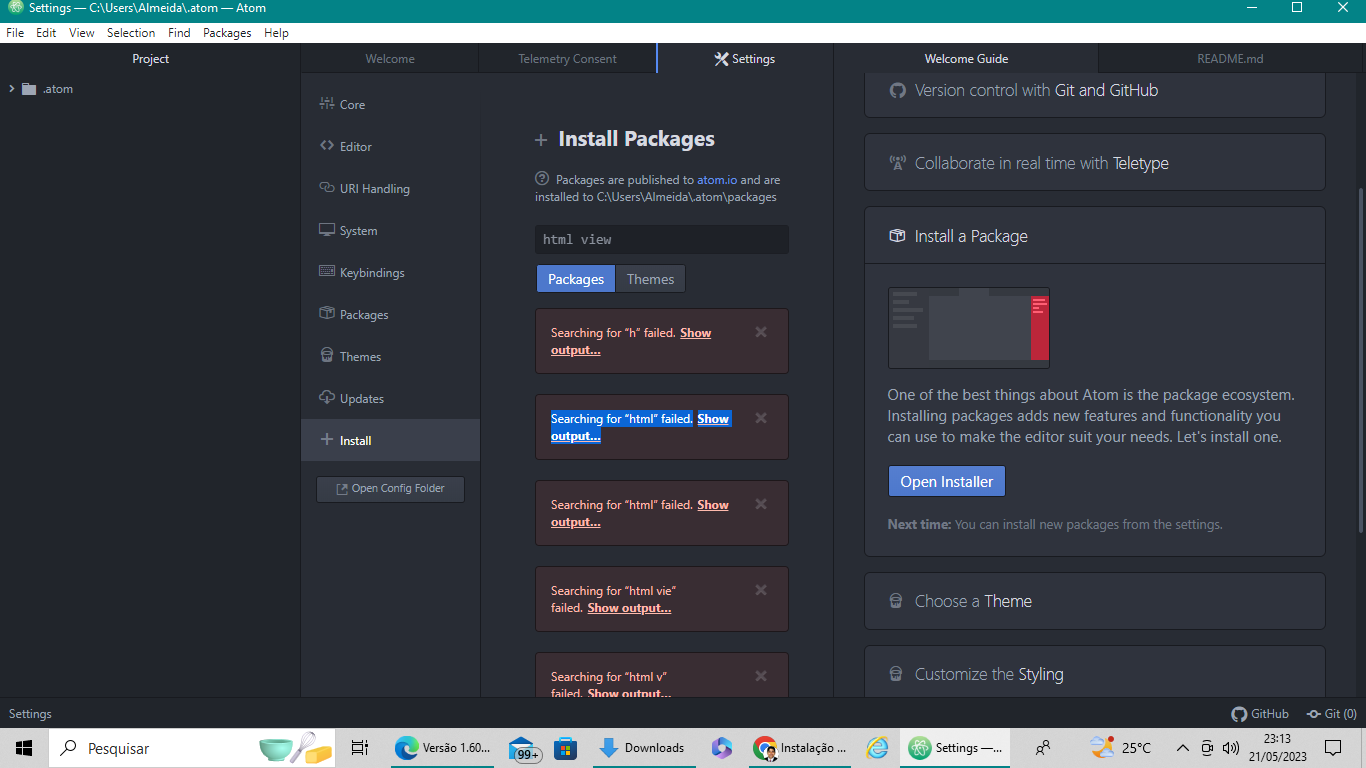Image resolution: width=1366 pixels, height=768 pixels.
Task: Click the folder icon beside .atom
Action: click(x=29, y=89)
